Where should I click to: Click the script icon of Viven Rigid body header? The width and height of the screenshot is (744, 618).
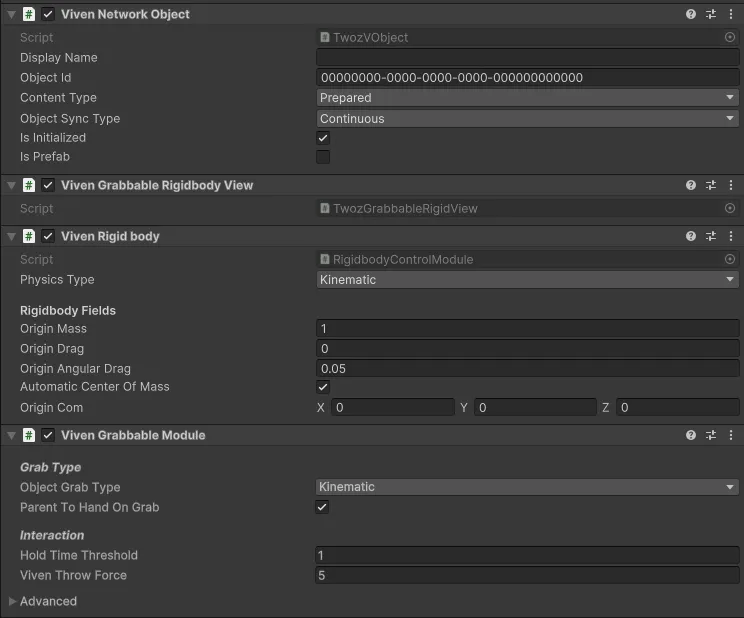[29, 236]
